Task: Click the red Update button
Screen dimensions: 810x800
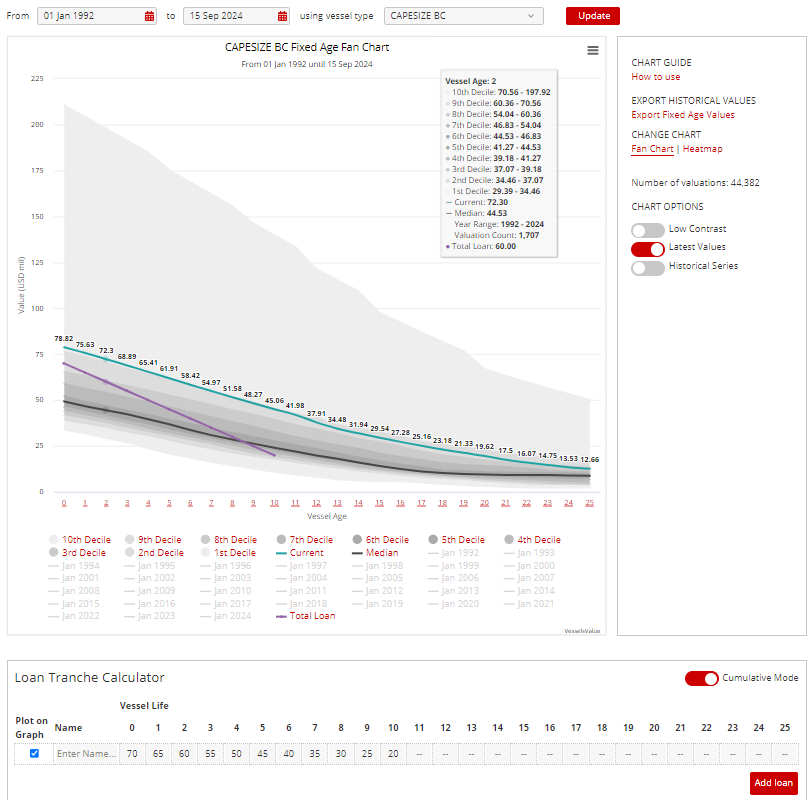Action: 592,16
